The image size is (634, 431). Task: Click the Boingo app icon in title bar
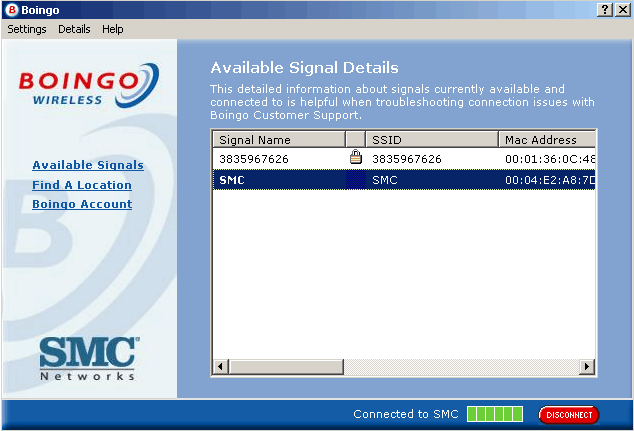click(x=12, y=10)
